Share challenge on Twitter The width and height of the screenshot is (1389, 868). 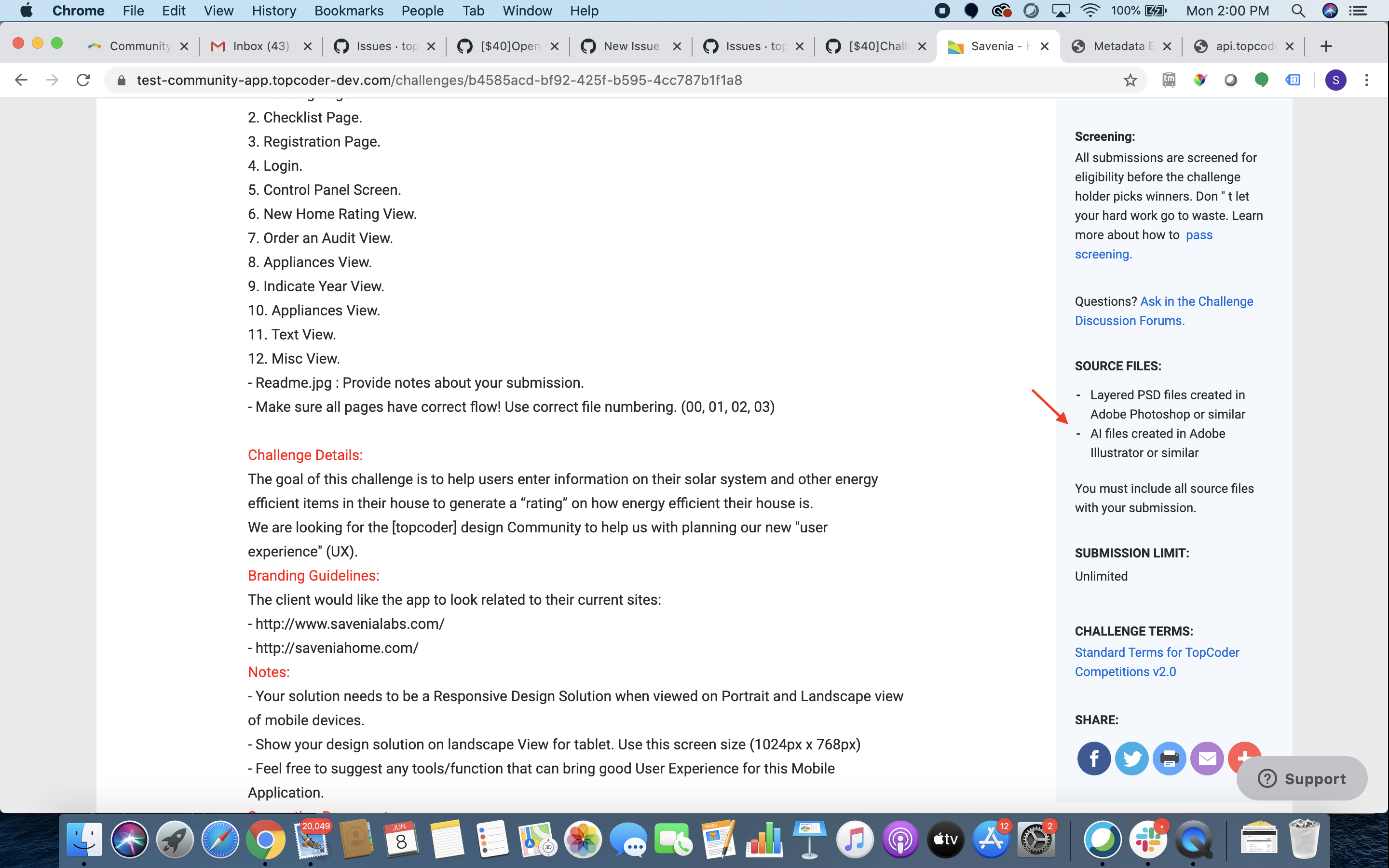point(1131,759)
